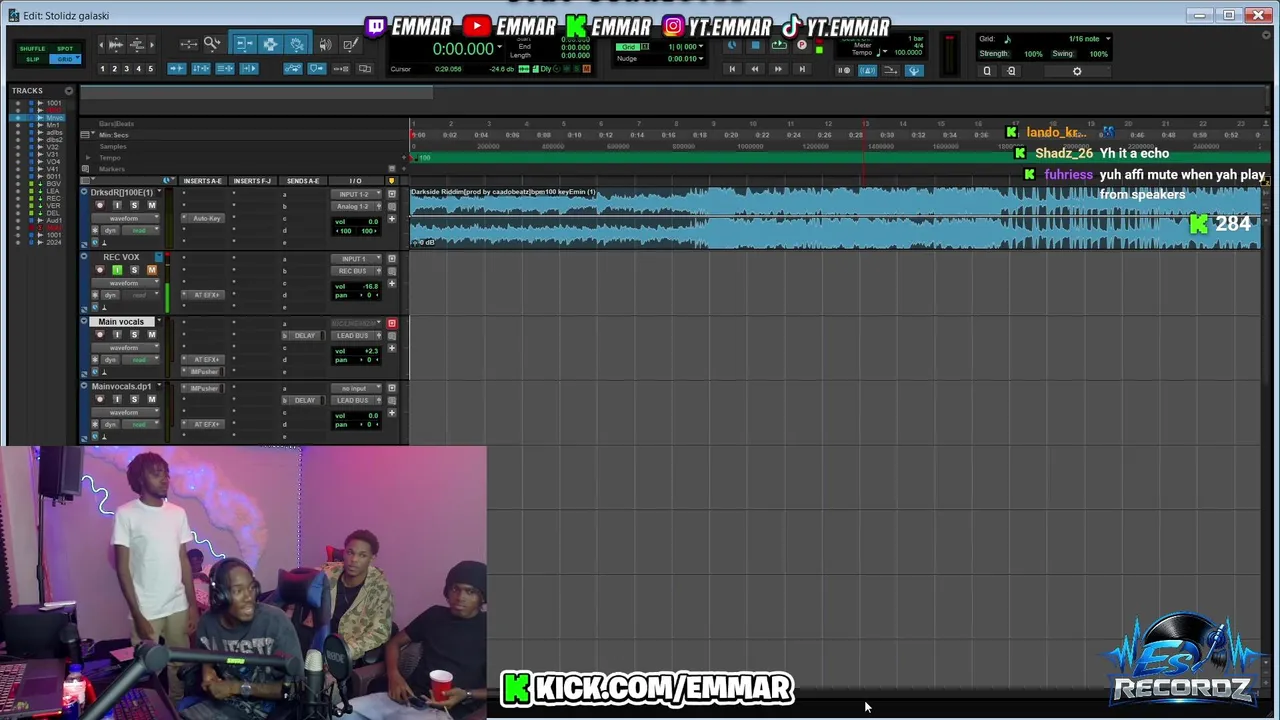The height and width of the screenshot is (720, 1280).
Task: Click the Fast Forward transport button
Action: [778, 68]
